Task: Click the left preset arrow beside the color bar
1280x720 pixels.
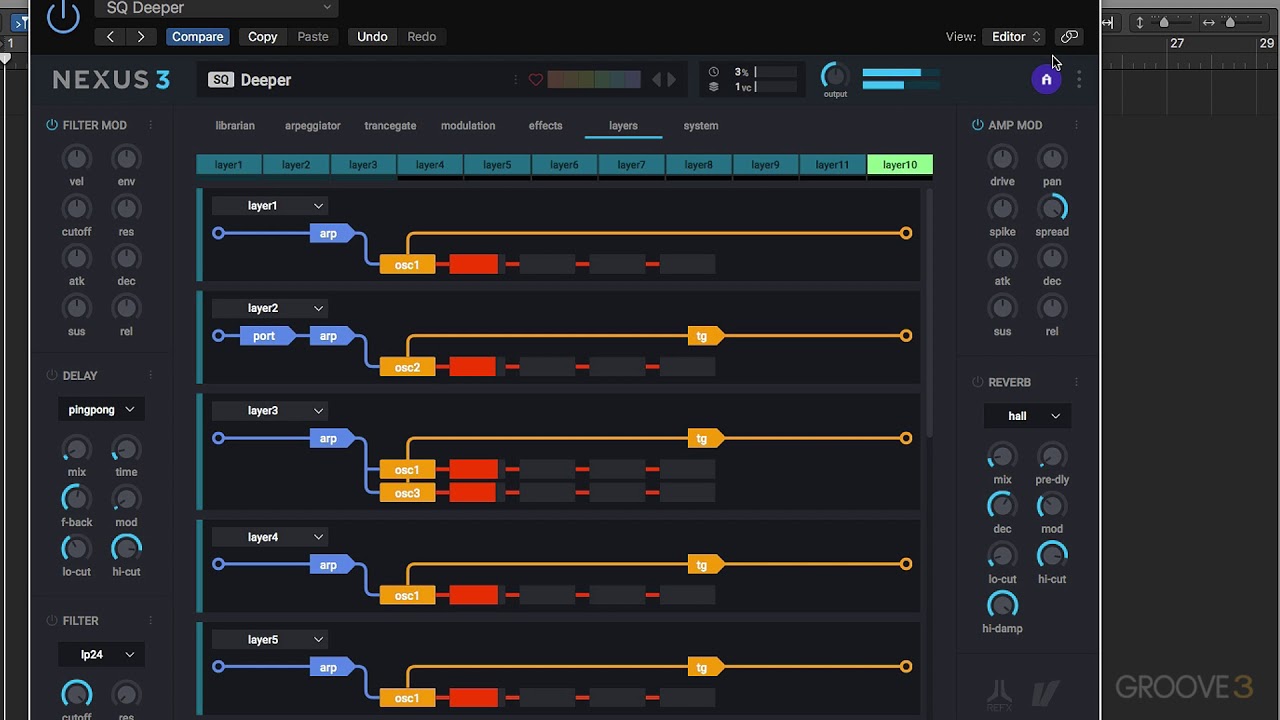Action: 657,80
